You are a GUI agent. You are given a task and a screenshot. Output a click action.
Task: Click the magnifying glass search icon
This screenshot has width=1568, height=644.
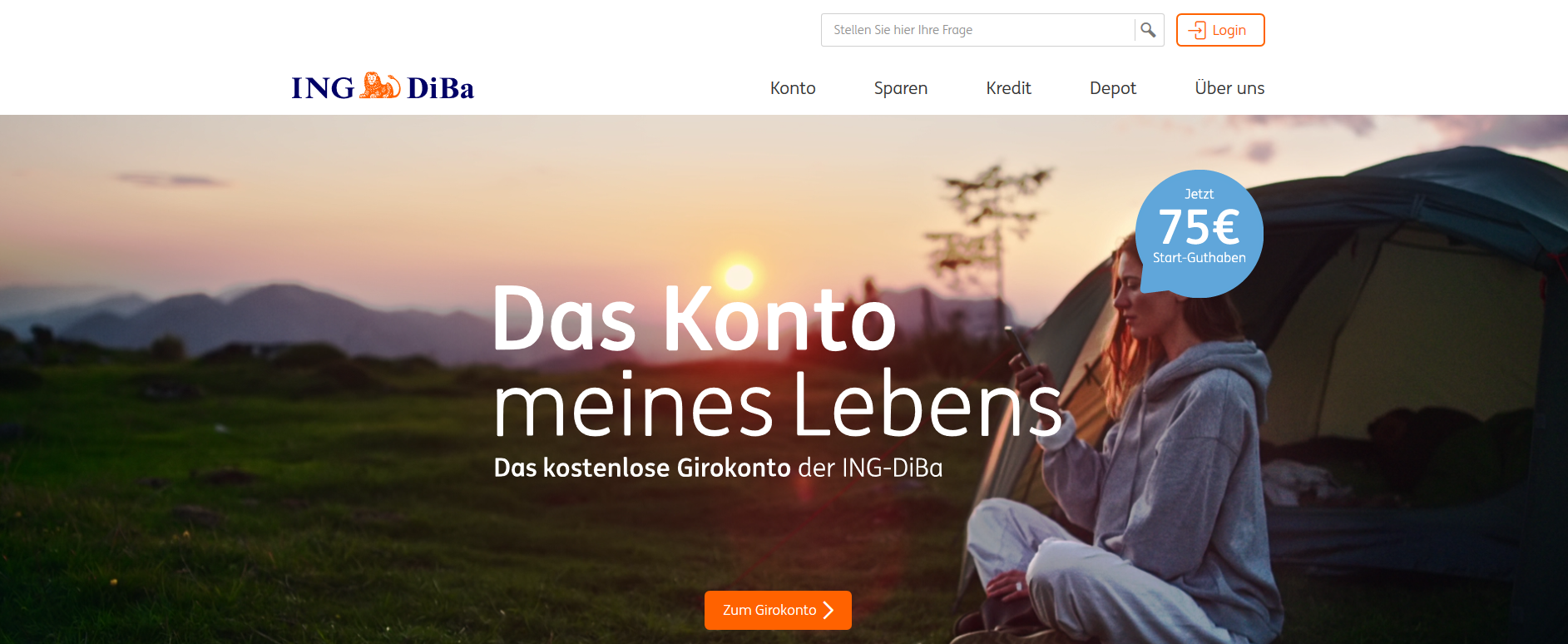pos(1148,30)
